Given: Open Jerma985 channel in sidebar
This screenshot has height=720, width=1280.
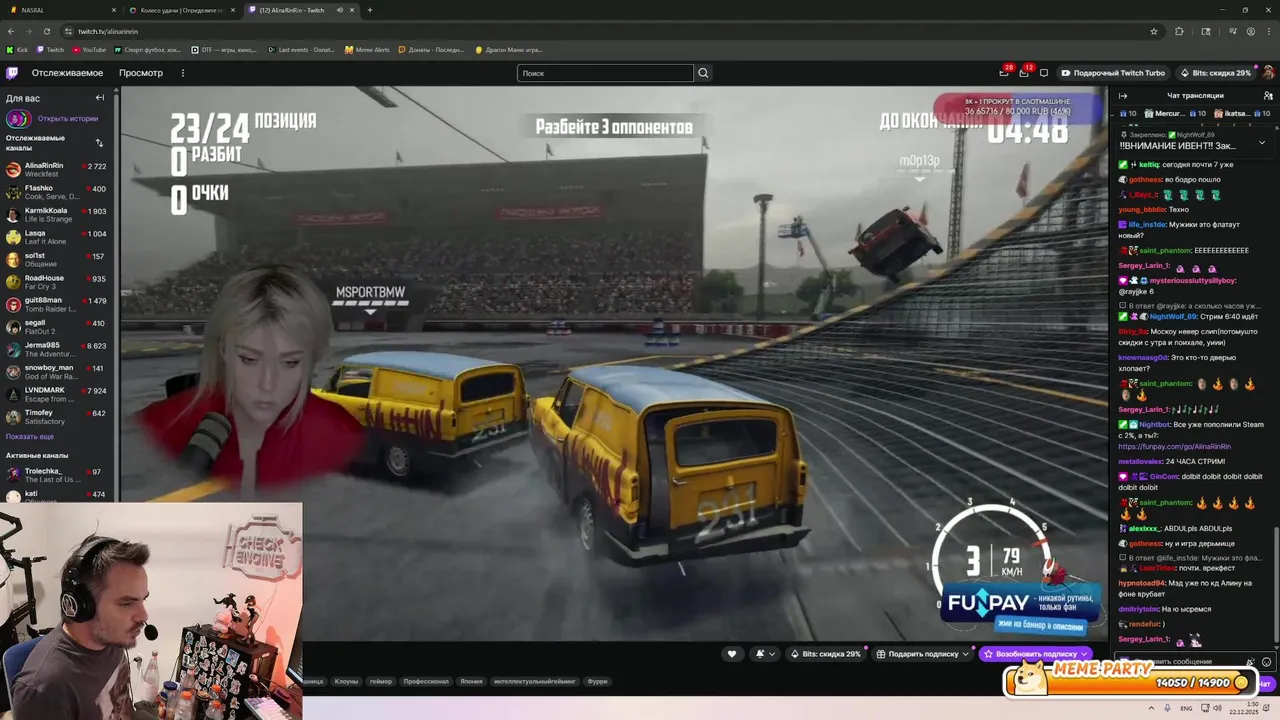Looking at the screenshot, I should [x=56, y=350].
